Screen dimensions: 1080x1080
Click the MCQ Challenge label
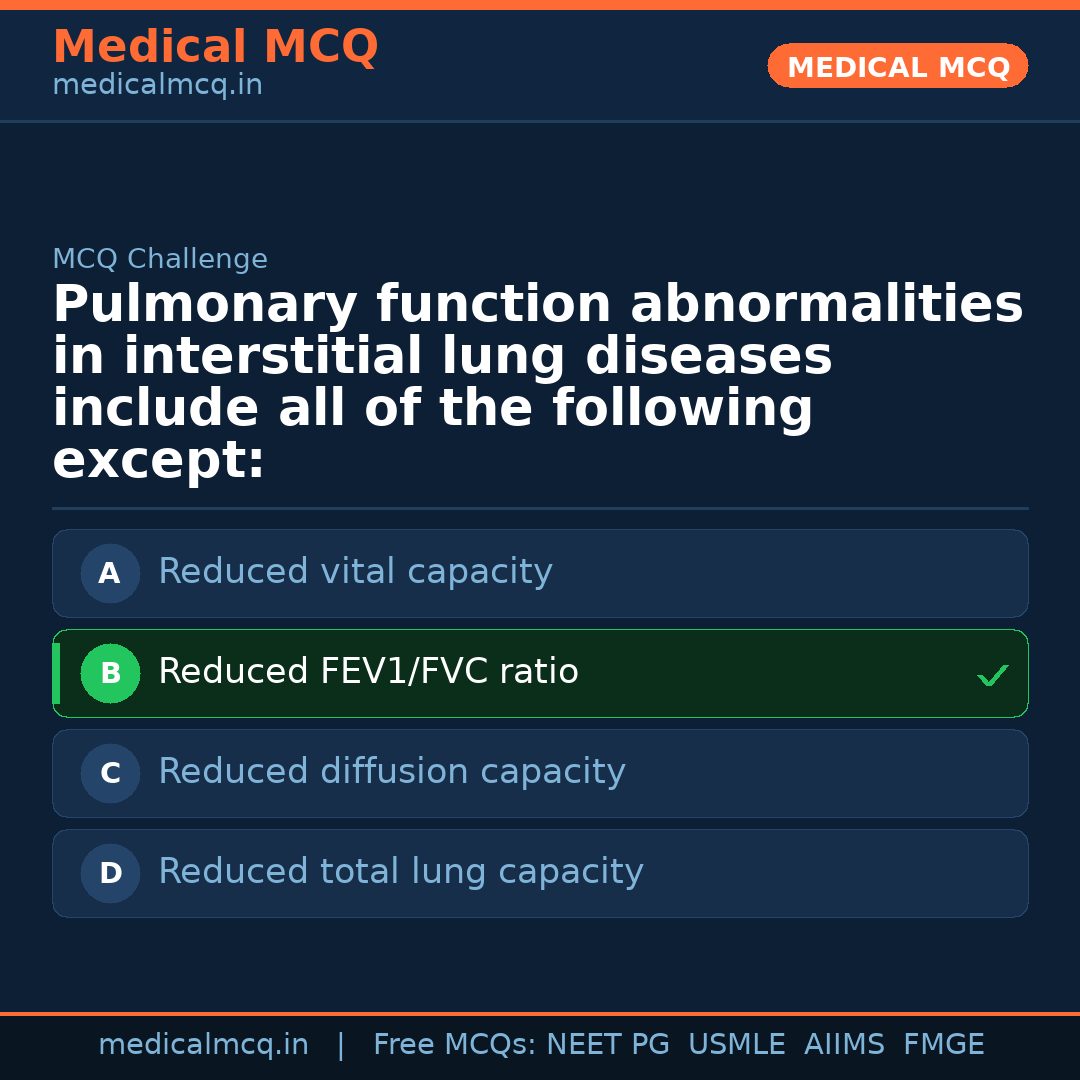click(160, 260)
